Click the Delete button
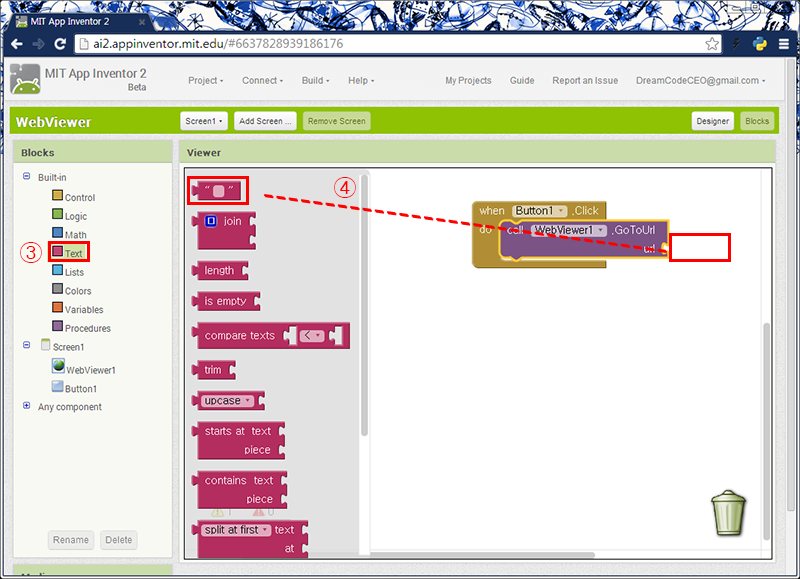The image size is (800, 579). click(x=118, y=540)
